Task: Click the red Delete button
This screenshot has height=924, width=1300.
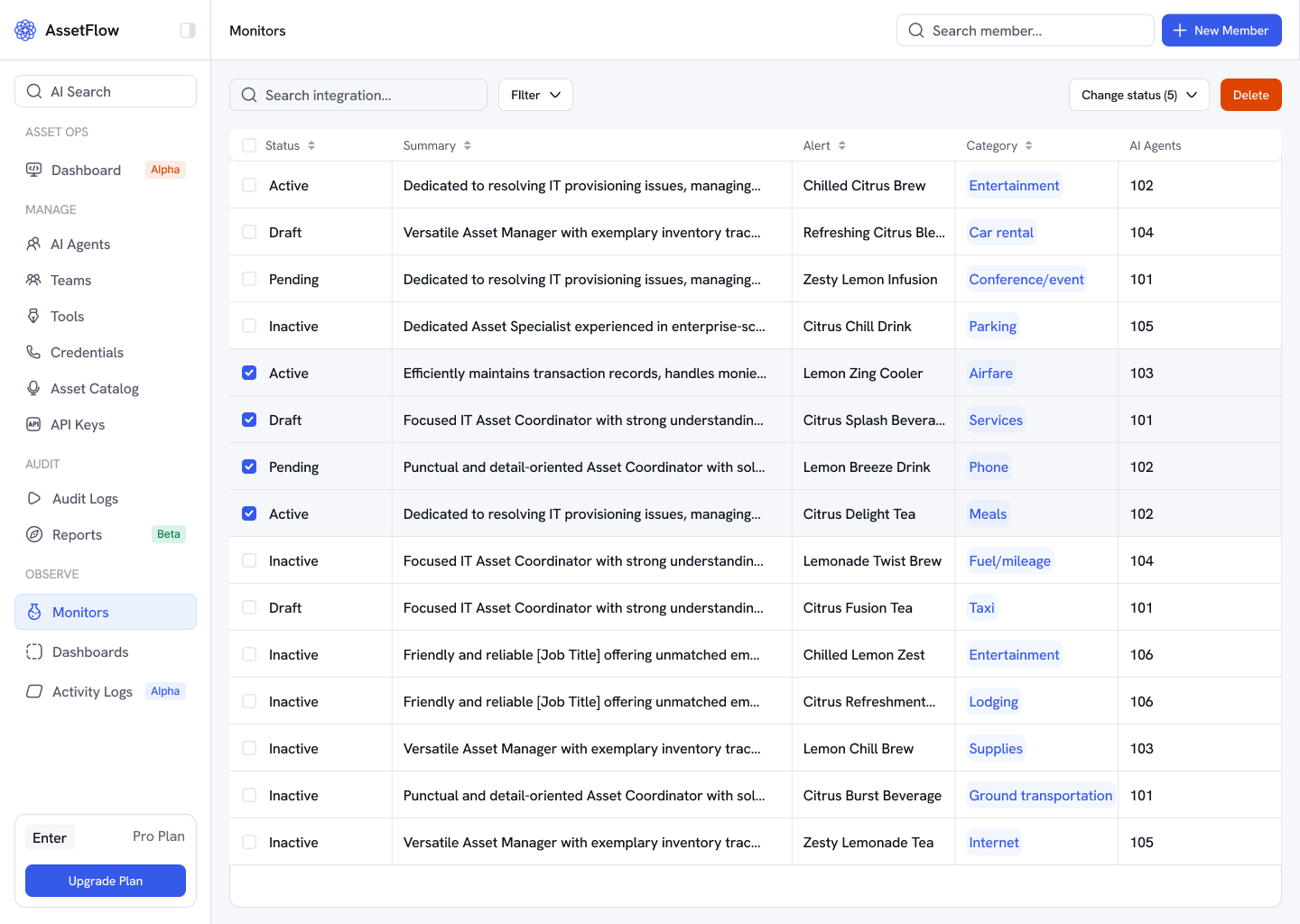Action: click(1250, 95)
